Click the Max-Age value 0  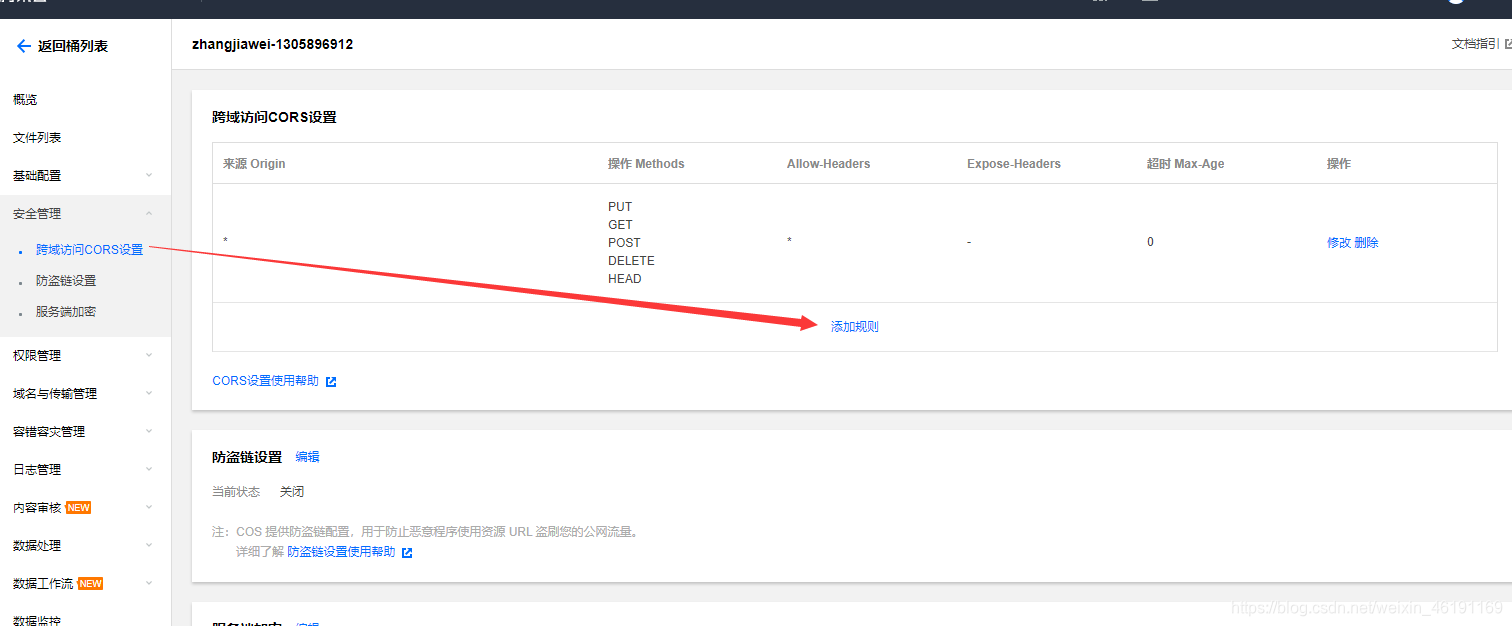(x=1150, y=242)
